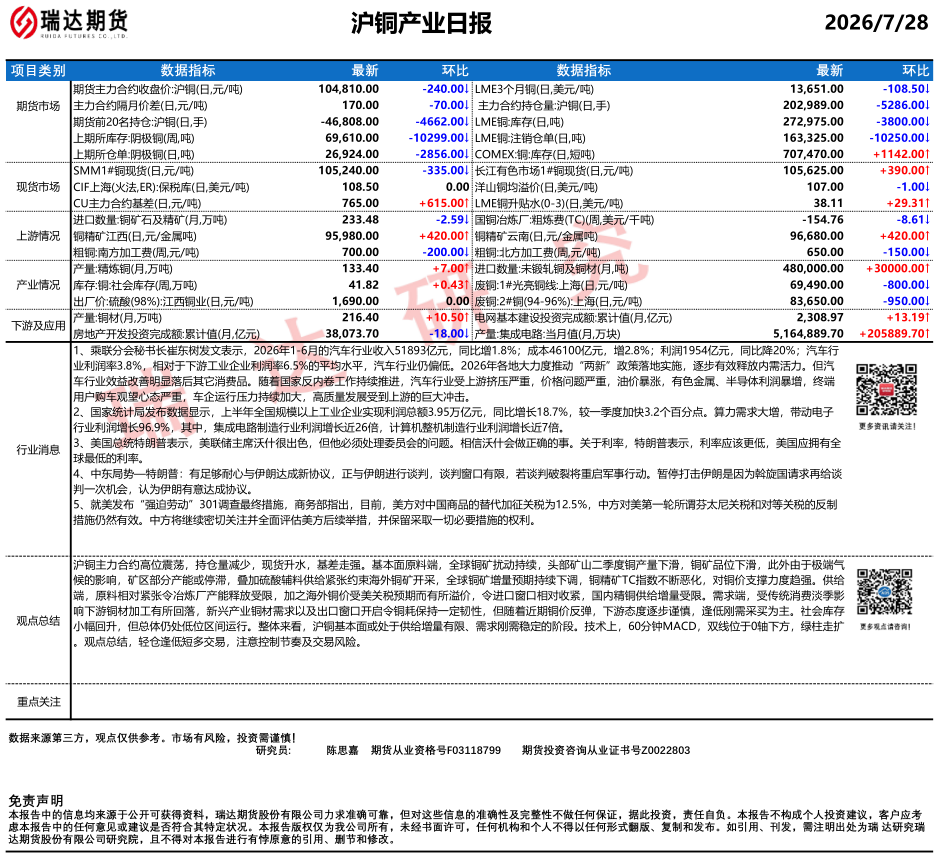The width and height of the screenshot is (938, 857).
Task: Click the 电网基本建设投资完成额 indicator label
Action: click(x=573, y=318)
